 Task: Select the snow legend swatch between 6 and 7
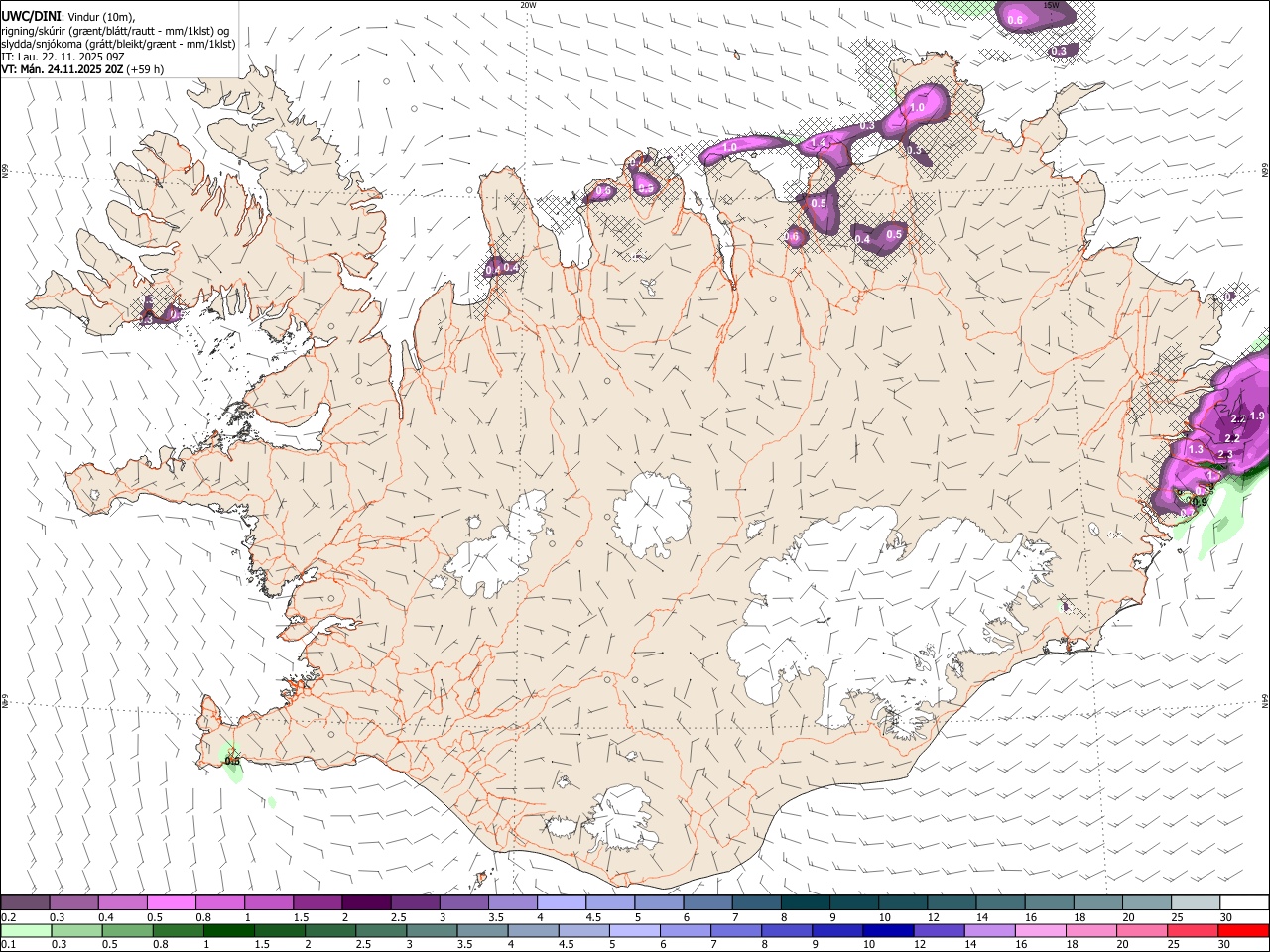(708, 902)
